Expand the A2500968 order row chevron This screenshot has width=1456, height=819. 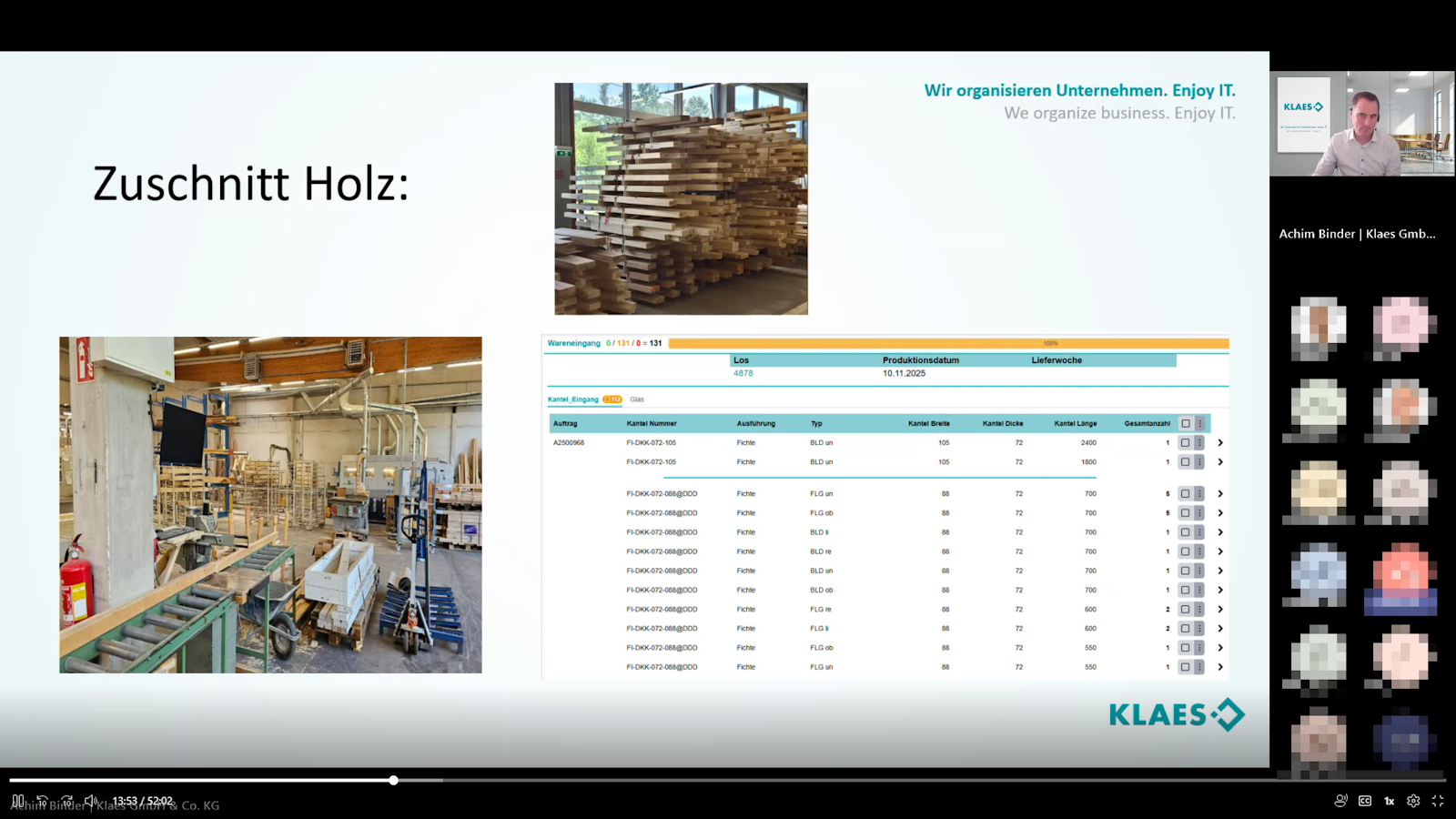(1220, 443)
